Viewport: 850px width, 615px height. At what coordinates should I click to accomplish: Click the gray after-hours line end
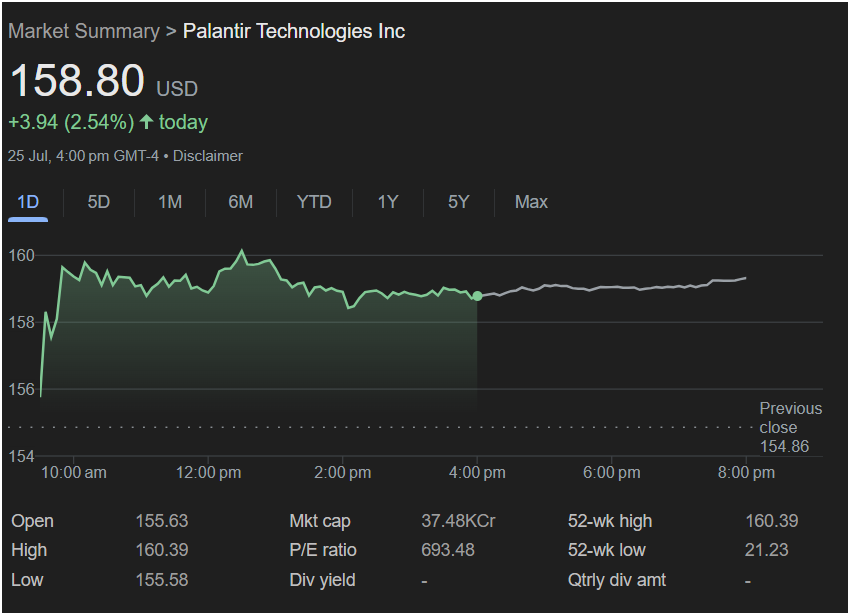click(745, 278)
